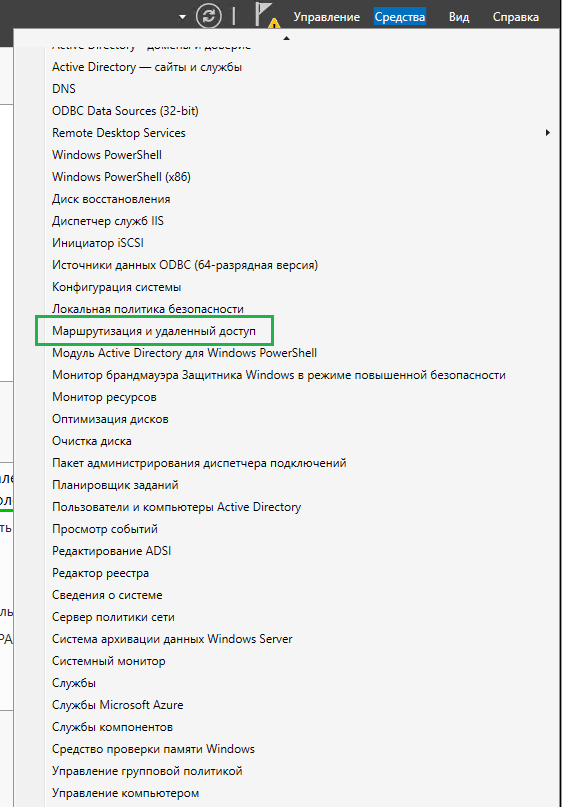
Task: Launch Маршрутизация и удаленный доступ
Action: 154,331
